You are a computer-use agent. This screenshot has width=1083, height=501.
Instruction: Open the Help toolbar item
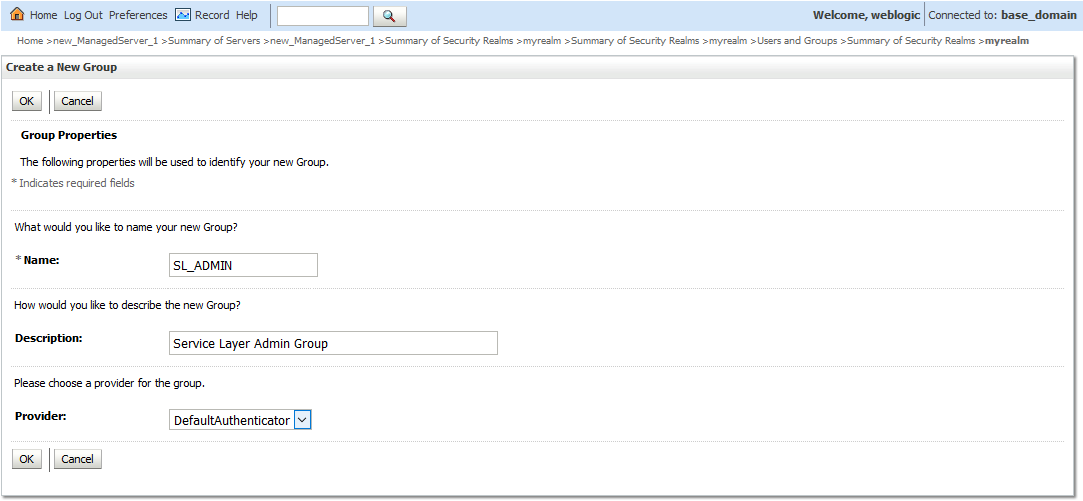[x=247, y=15]
